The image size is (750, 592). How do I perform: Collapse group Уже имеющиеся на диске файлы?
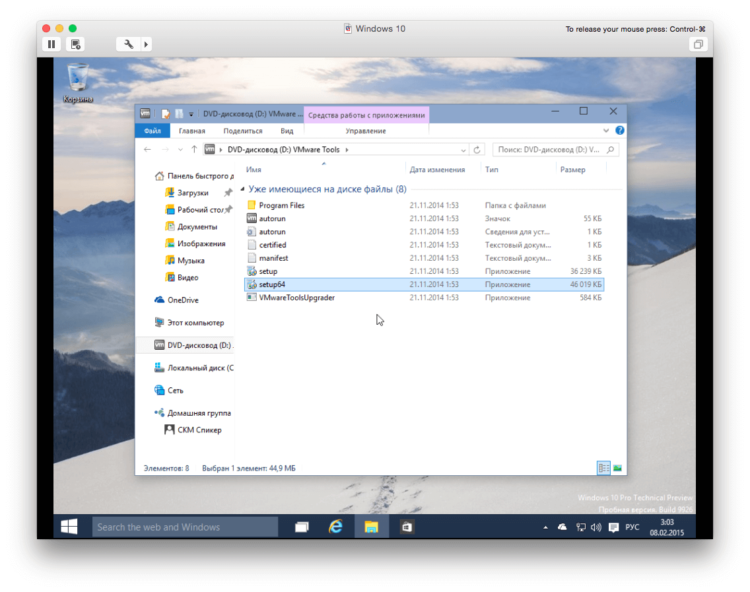243,189
